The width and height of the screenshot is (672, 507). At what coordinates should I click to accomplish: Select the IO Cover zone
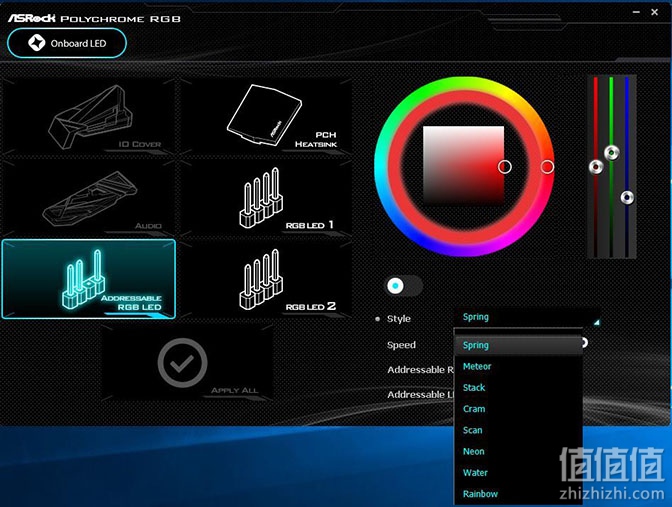89,117
